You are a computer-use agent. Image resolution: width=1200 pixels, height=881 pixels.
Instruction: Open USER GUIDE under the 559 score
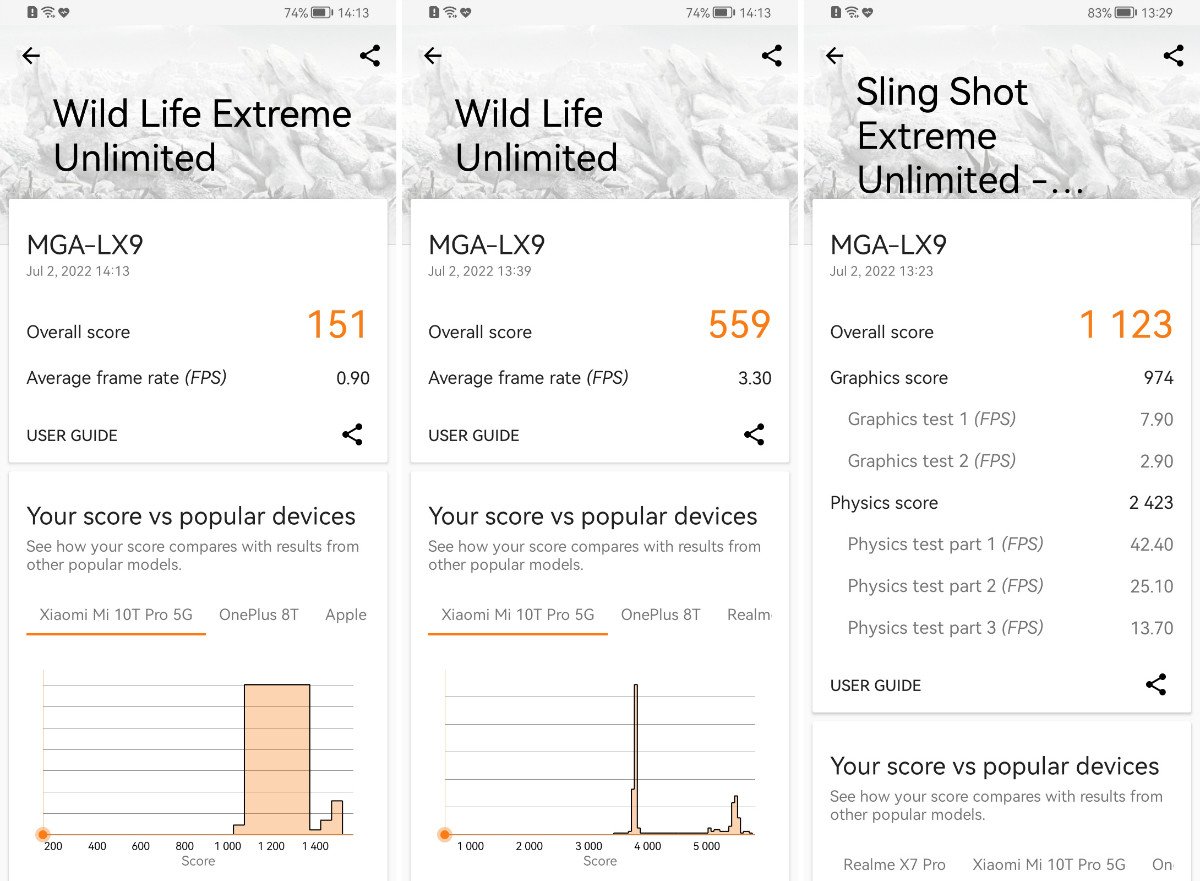point(474,436)
